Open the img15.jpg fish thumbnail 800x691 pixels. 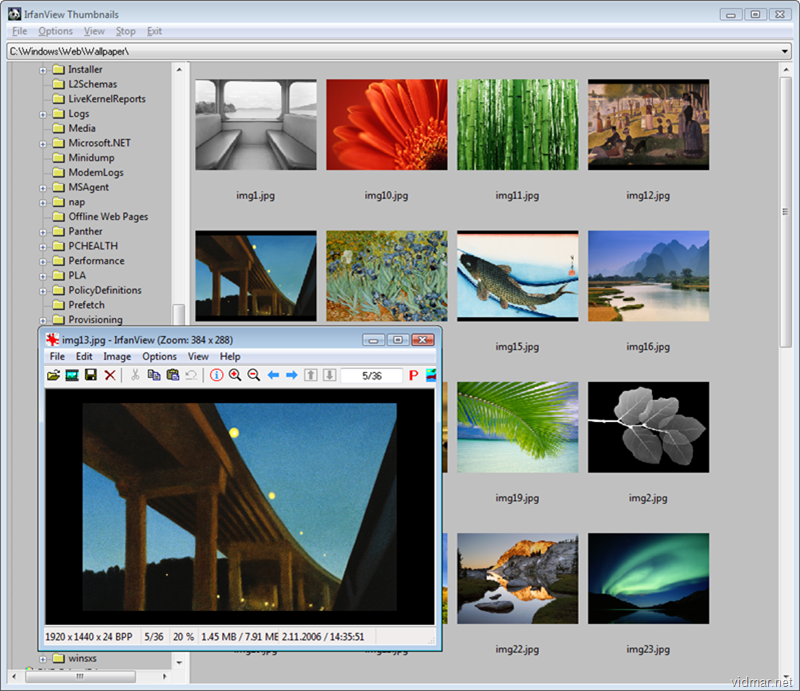pyautogui.click(x=517, y=277)
